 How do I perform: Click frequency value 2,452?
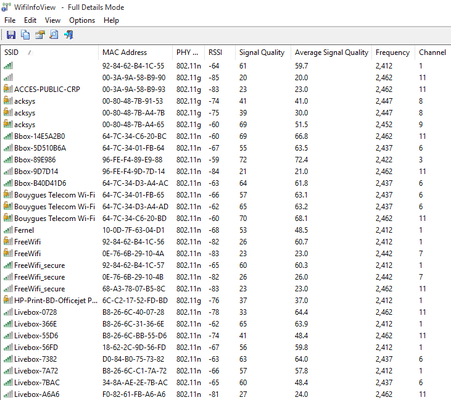pyautogui.click(x=384, y=124)
